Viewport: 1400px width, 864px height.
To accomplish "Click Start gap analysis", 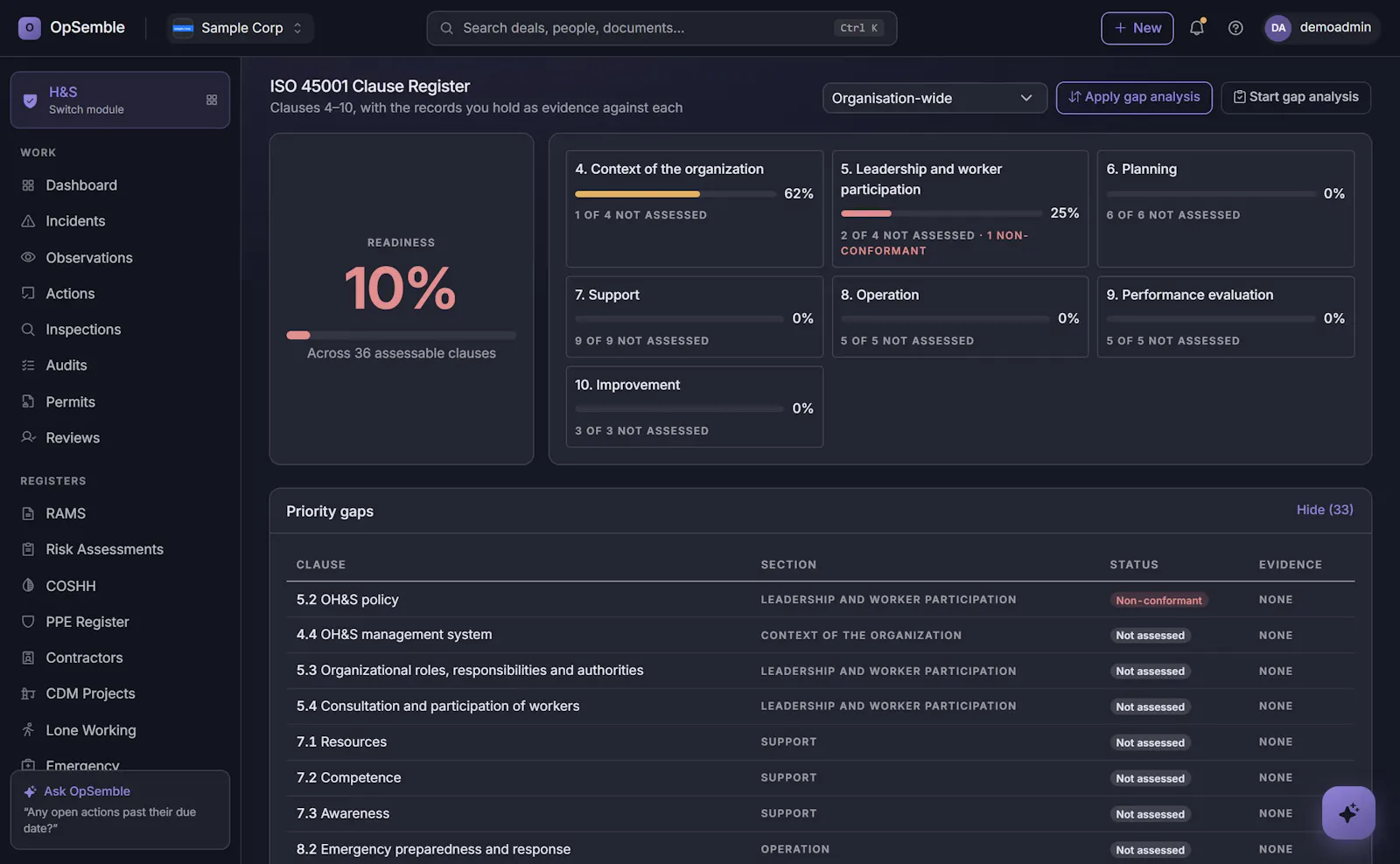I will [1296, 97].
